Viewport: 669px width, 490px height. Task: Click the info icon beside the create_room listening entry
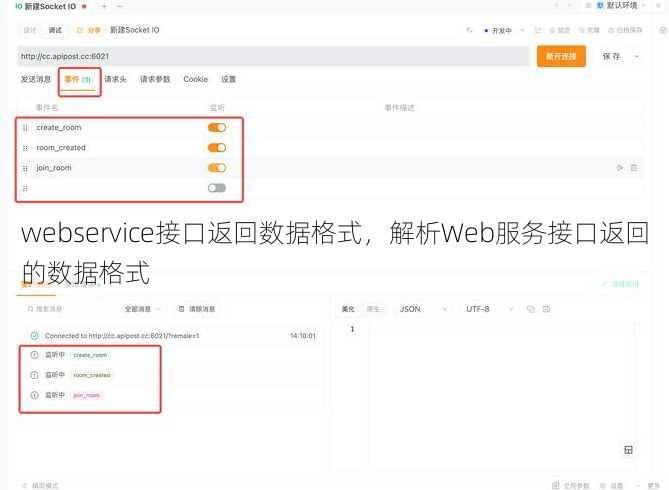pos(35,355)
